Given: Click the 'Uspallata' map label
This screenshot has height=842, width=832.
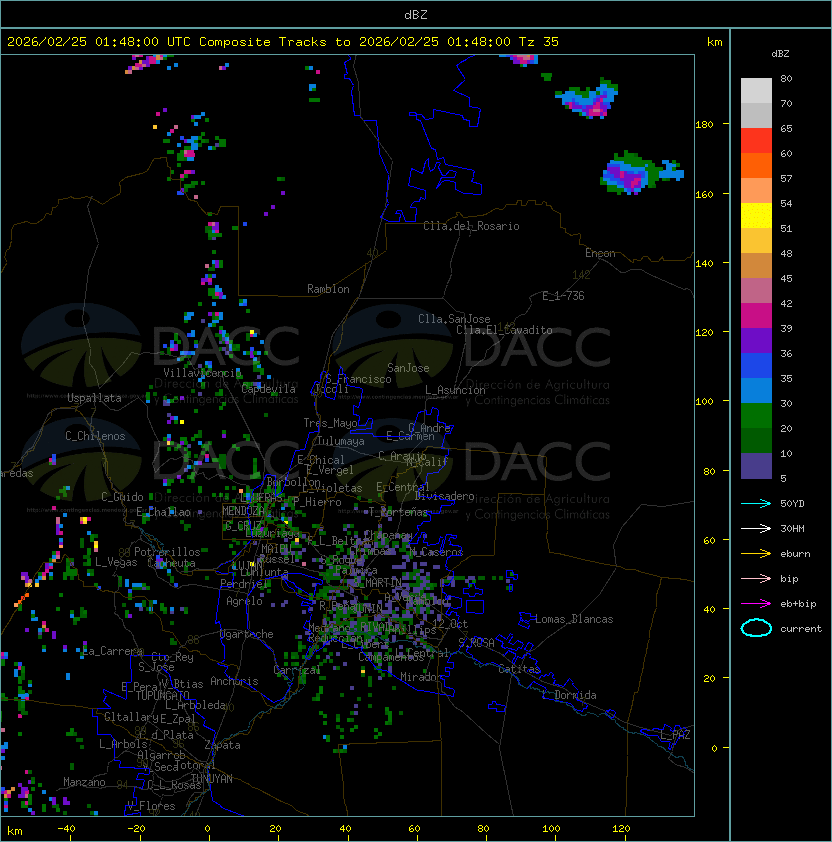Looking at the screenshot, I should tap(94, 398).
